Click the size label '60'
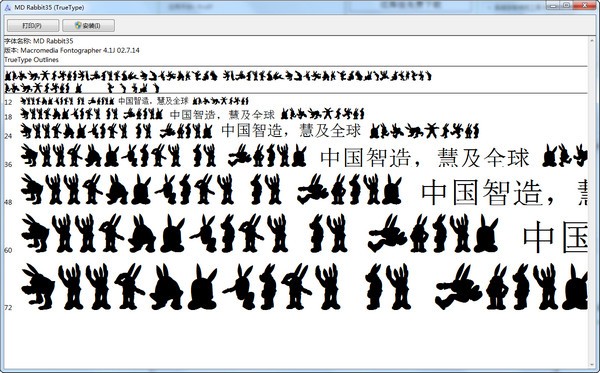The width and height of the screenshot is (600, 373). [8, 250]
